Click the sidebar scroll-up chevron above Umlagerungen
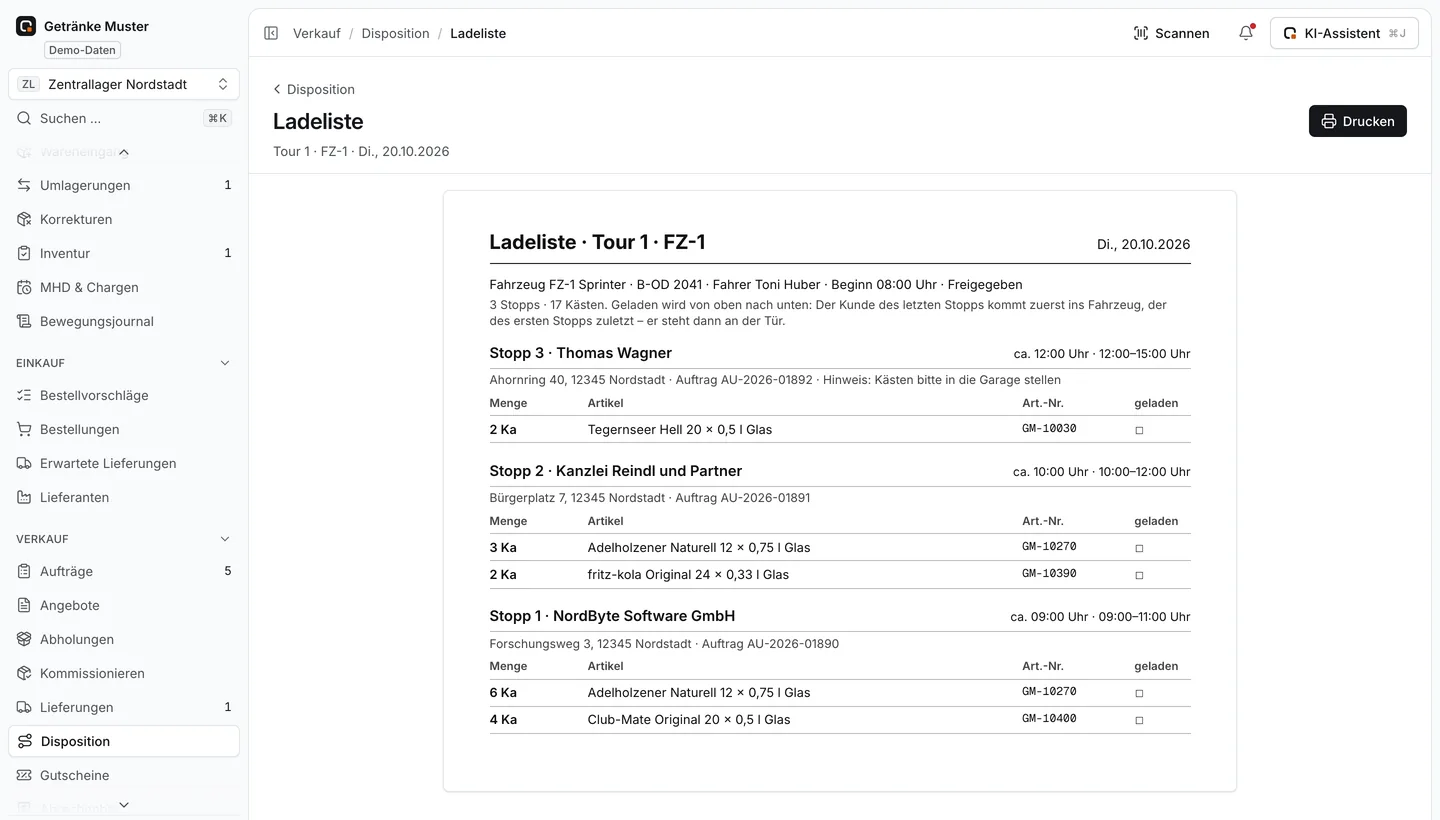Image resolution: width=1440 pixels, height=820 pixels. pyautogui.click(x=124, y=152)
